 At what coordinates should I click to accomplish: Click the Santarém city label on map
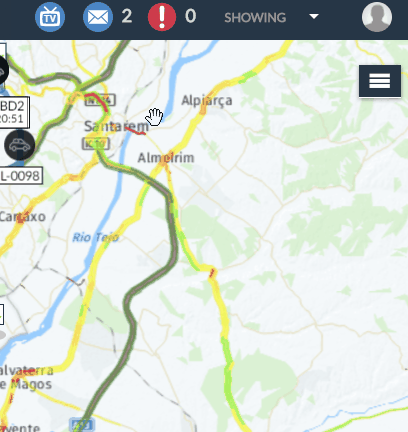(116, 126)
